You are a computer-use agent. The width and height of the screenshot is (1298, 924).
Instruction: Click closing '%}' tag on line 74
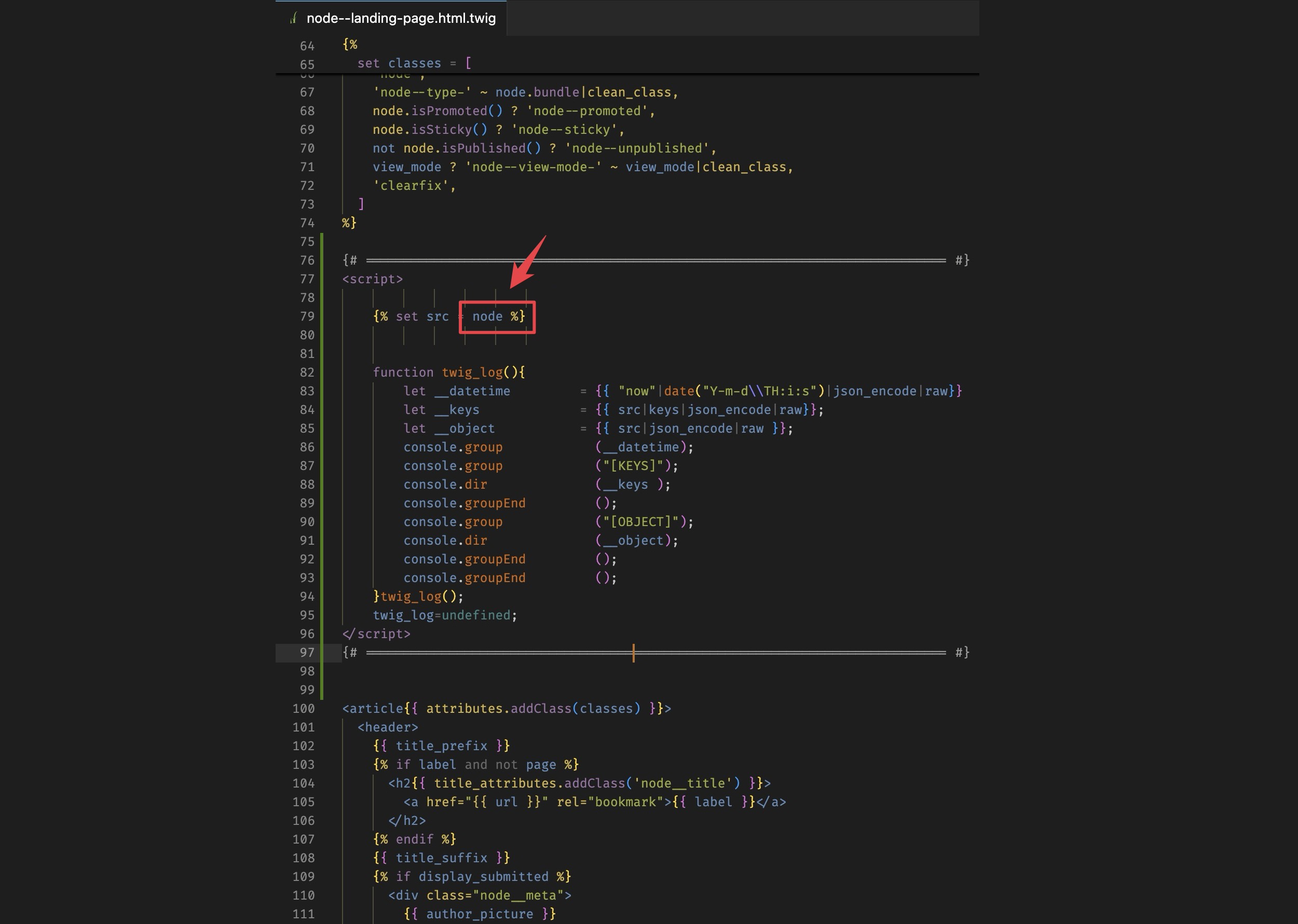pos(349,223)
